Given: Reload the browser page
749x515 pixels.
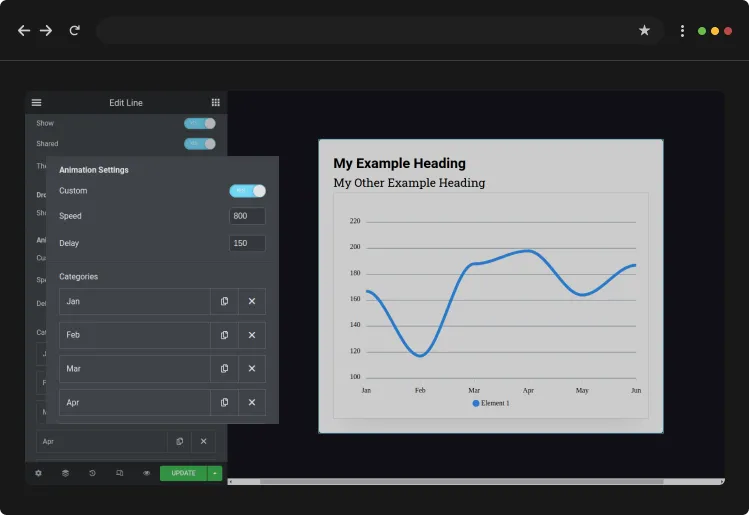Looking at the screenshot, I should (x=75, y=31).
